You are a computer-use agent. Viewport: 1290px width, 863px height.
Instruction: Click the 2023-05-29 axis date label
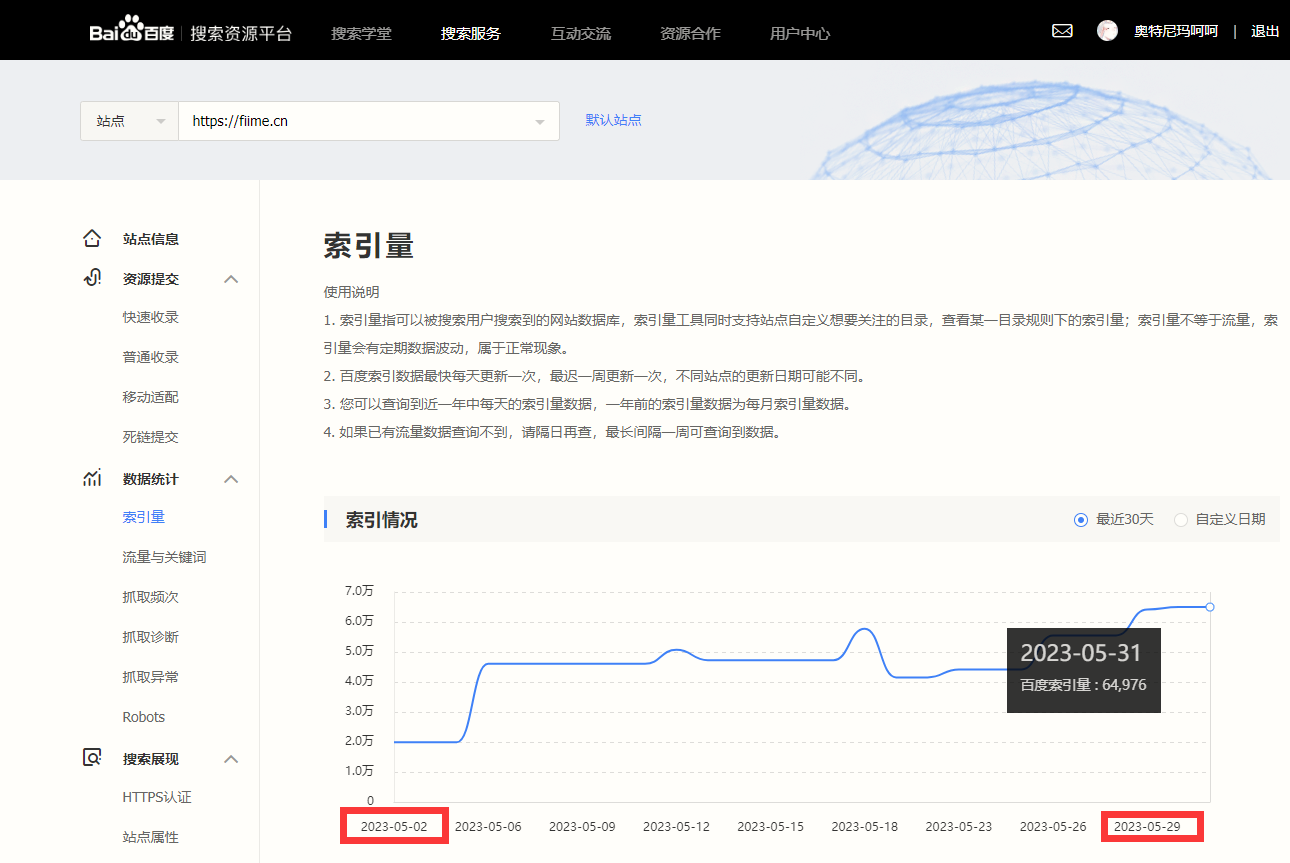click(1147, 827)
